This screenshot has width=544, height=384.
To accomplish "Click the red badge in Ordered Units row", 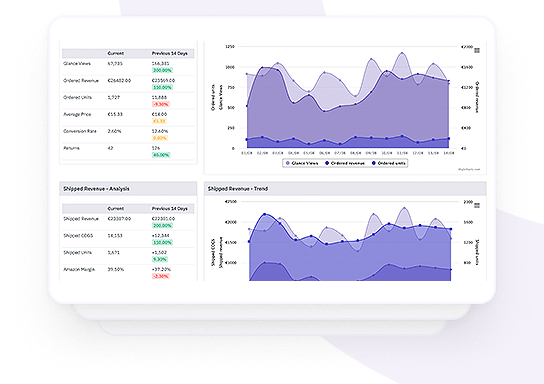I will tap(161, 104).
